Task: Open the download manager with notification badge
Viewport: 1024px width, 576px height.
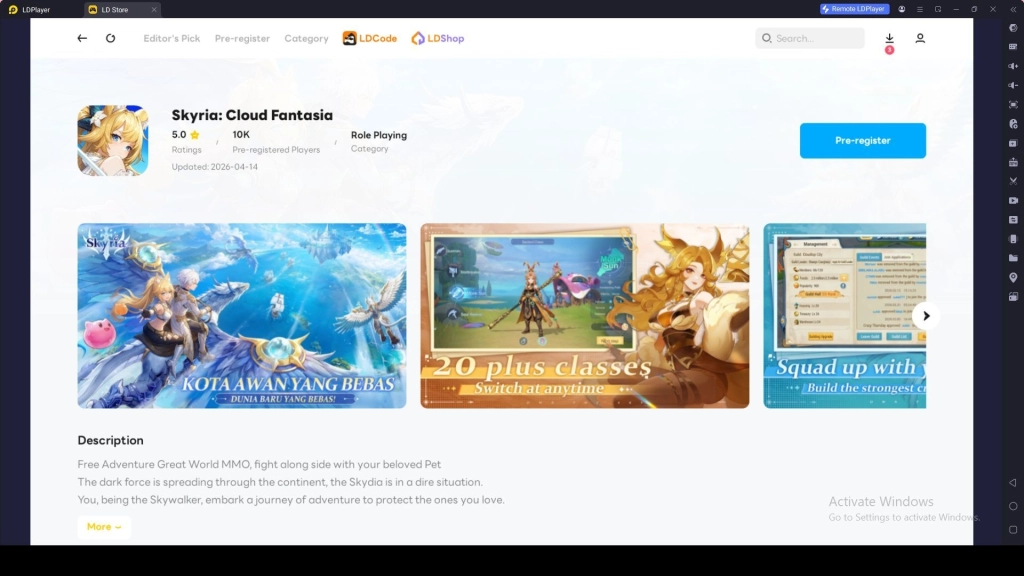Action: (x=888, y=38)
